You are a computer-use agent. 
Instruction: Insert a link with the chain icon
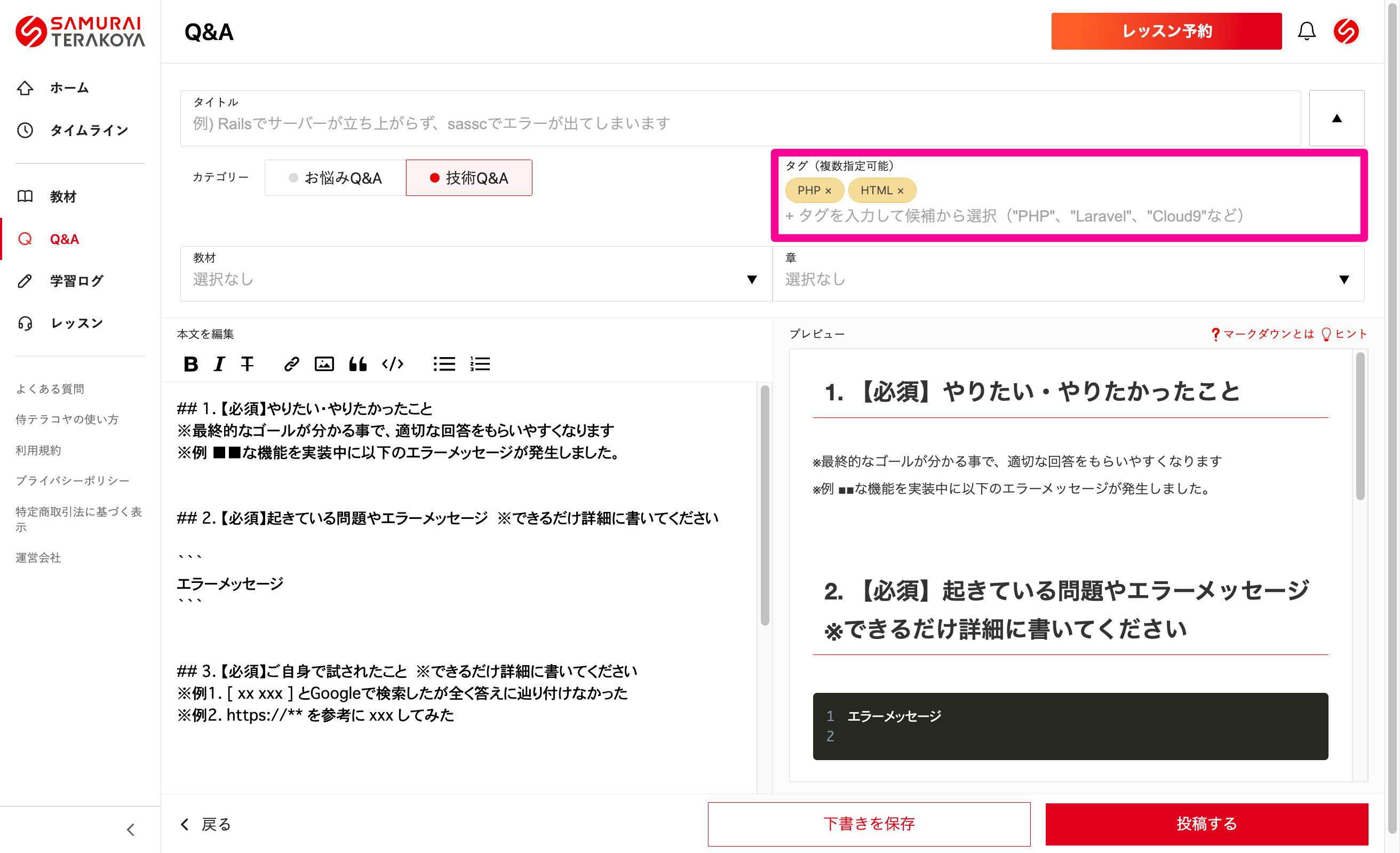click(291, 364)
